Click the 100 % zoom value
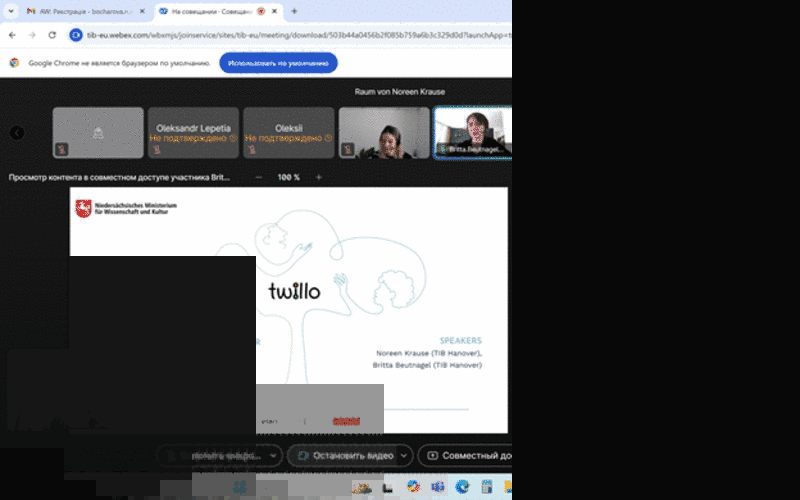 click(x=289, y=178)
